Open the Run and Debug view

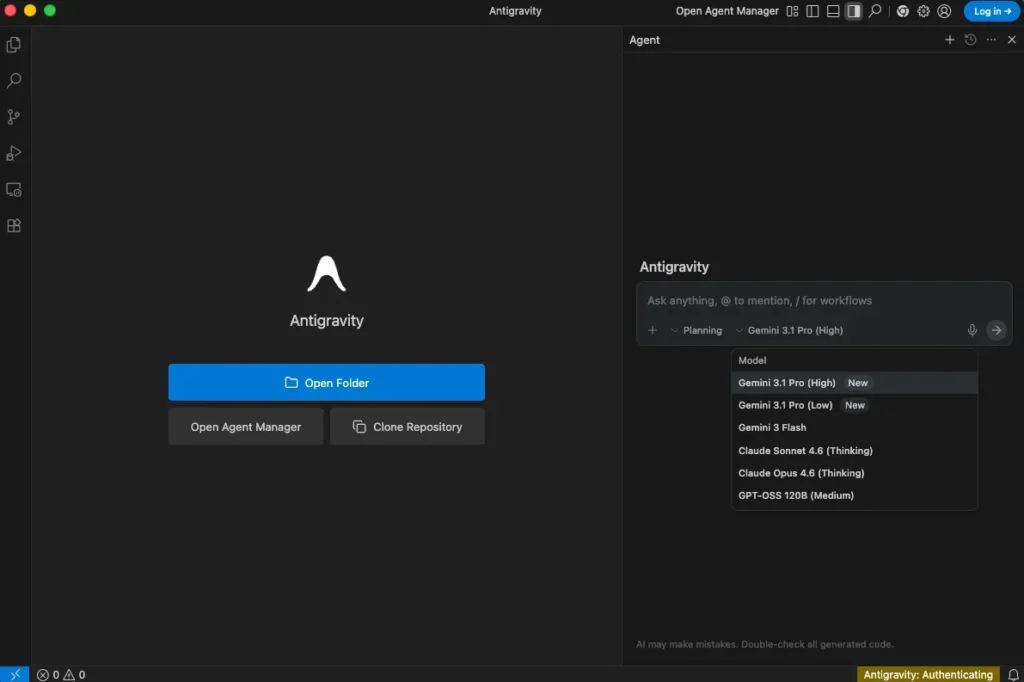pyautogui.click(x=14, y=153)
